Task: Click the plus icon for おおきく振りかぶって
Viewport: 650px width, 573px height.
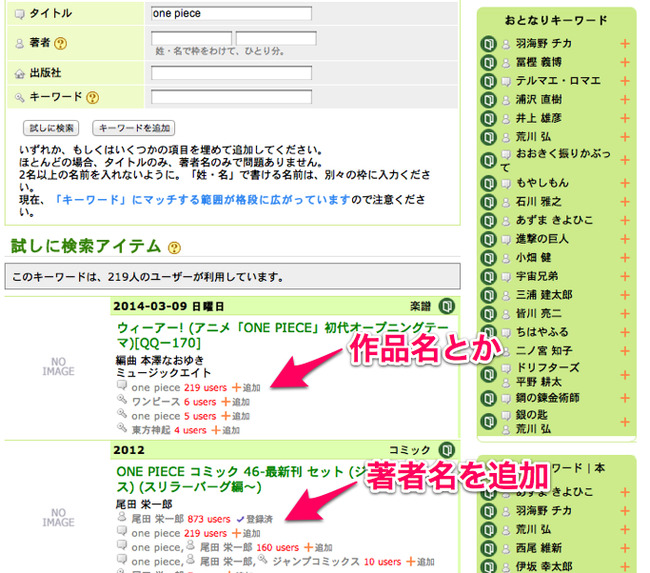Action: [625, 160]
